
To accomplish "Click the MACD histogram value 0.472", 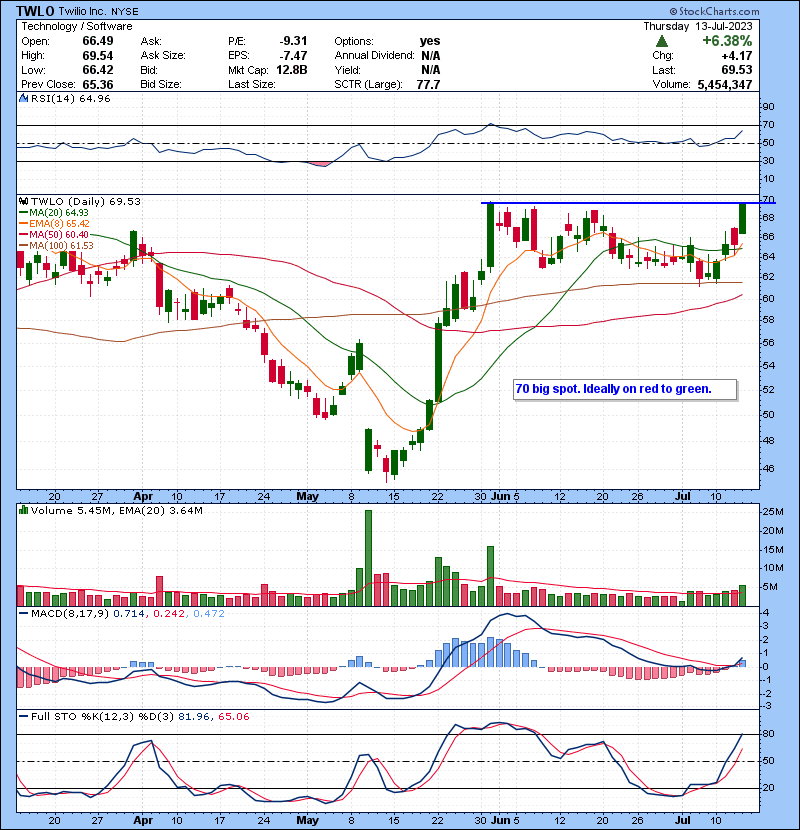I will point(209,614).
